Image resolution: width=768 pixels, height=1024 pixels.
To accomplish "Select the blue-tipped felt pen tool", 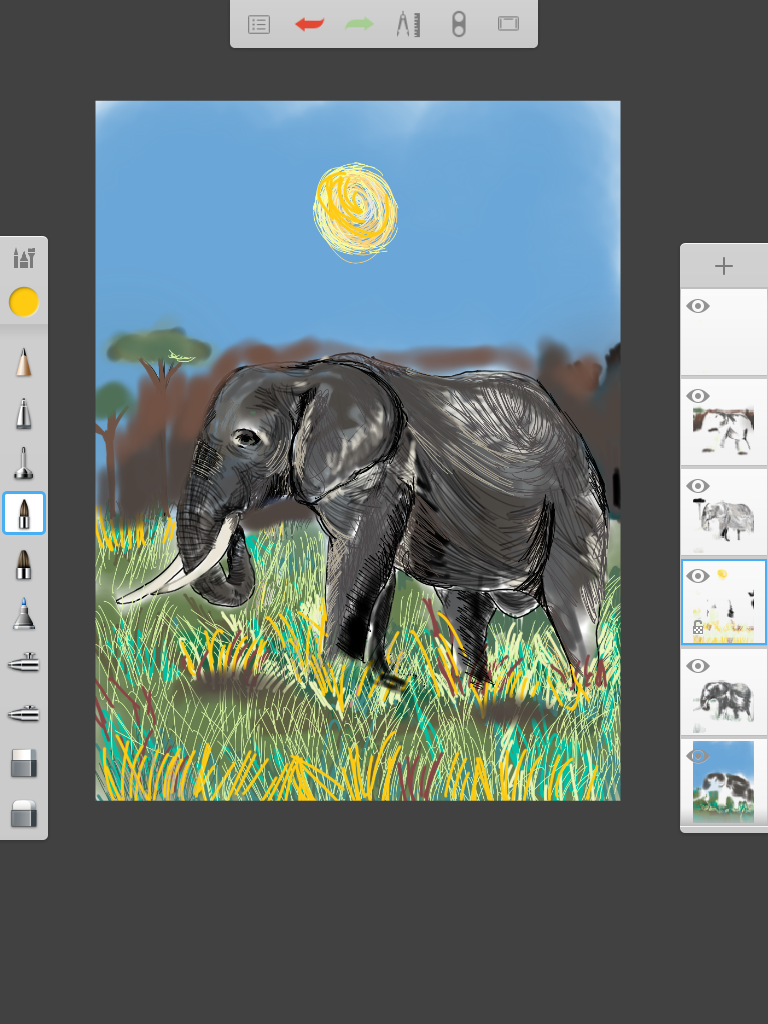I will point(24,614).
